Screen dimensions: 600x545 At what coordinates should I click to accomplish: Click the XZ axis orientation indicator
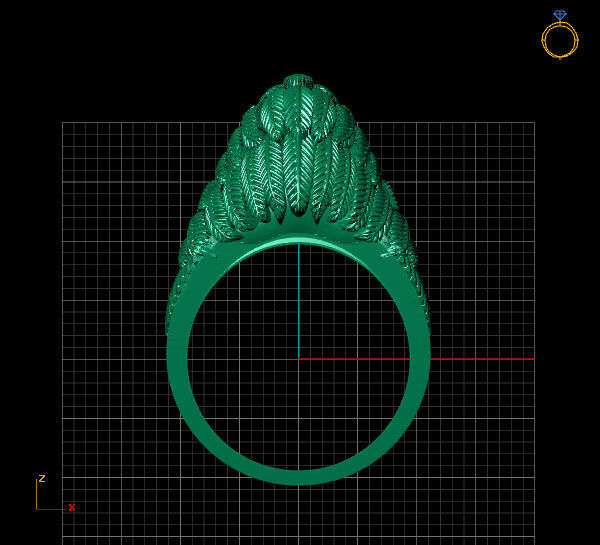click(55, 493)
